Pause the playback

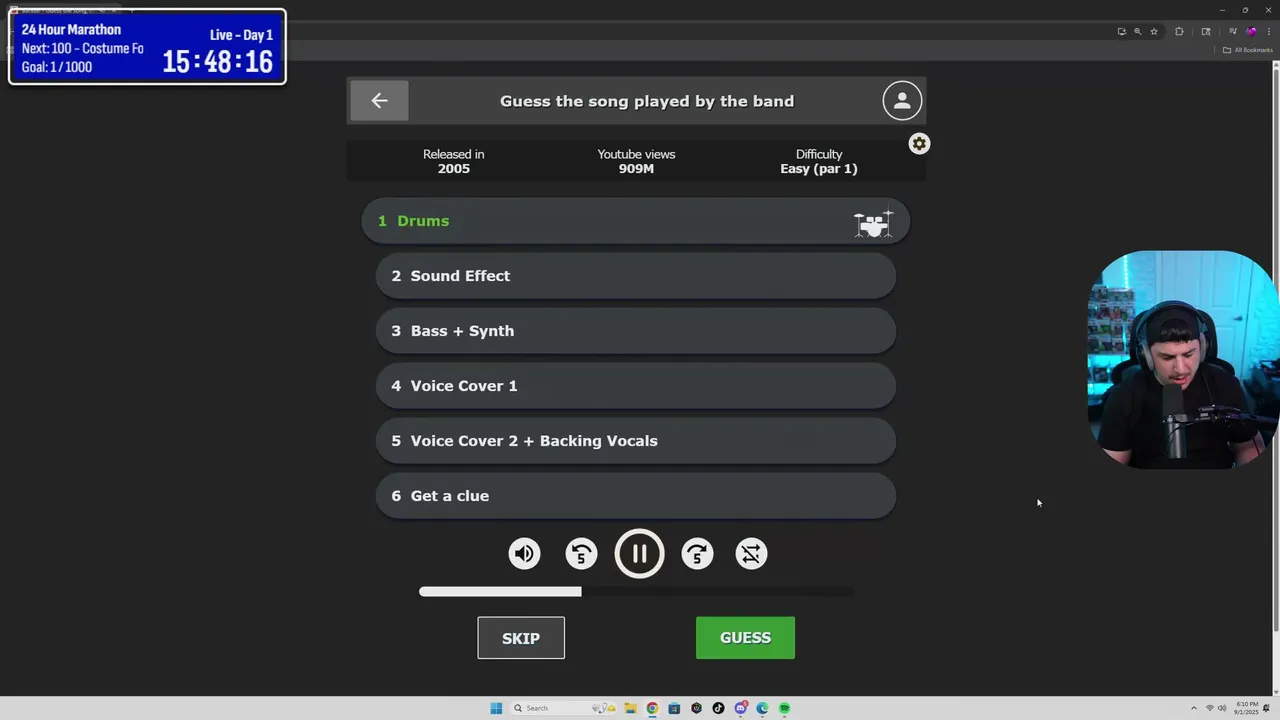click(x=639, y=554)
